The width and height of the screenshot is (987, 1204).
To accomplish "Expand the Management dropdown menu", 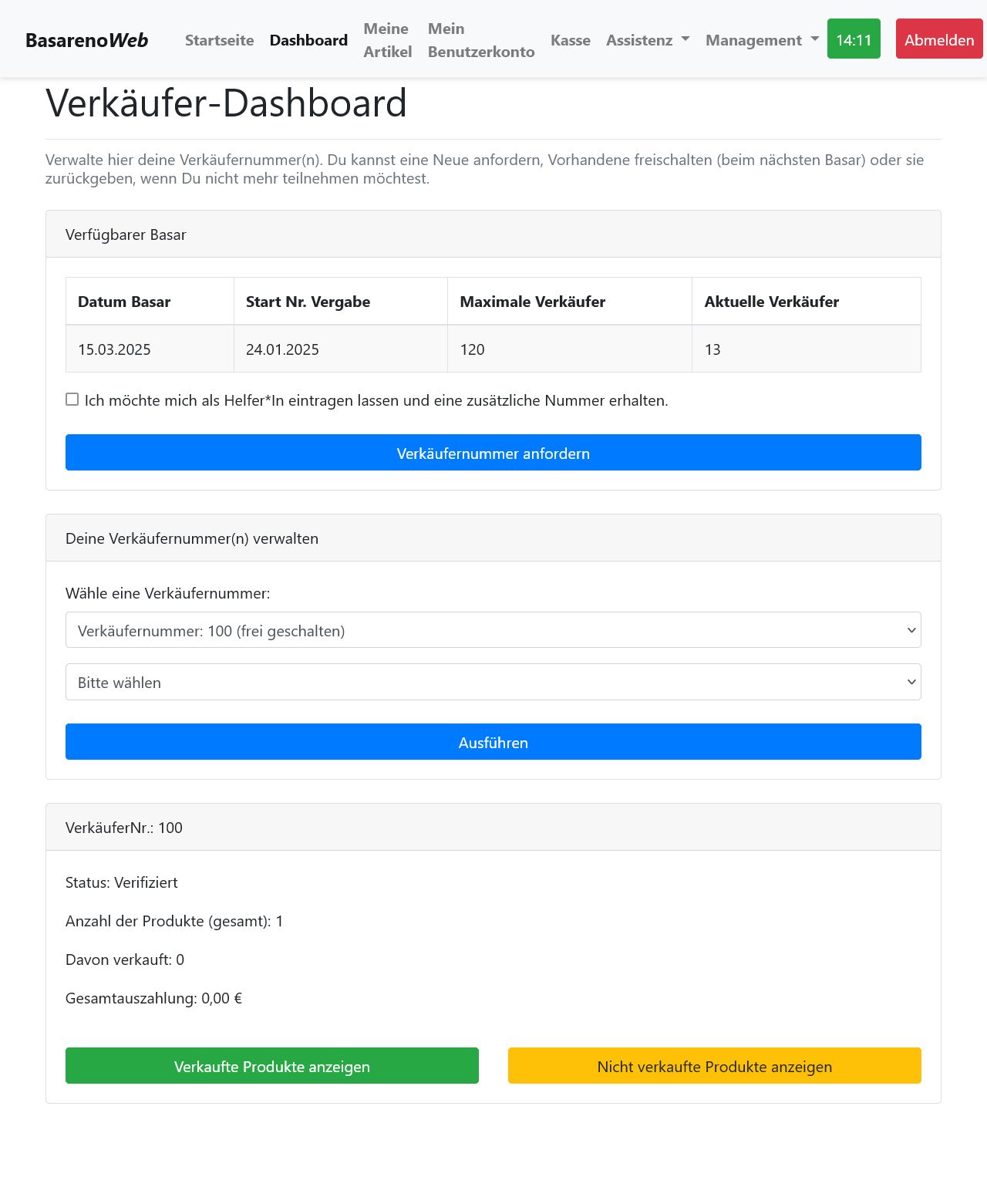I will click(x=761, y=40).
